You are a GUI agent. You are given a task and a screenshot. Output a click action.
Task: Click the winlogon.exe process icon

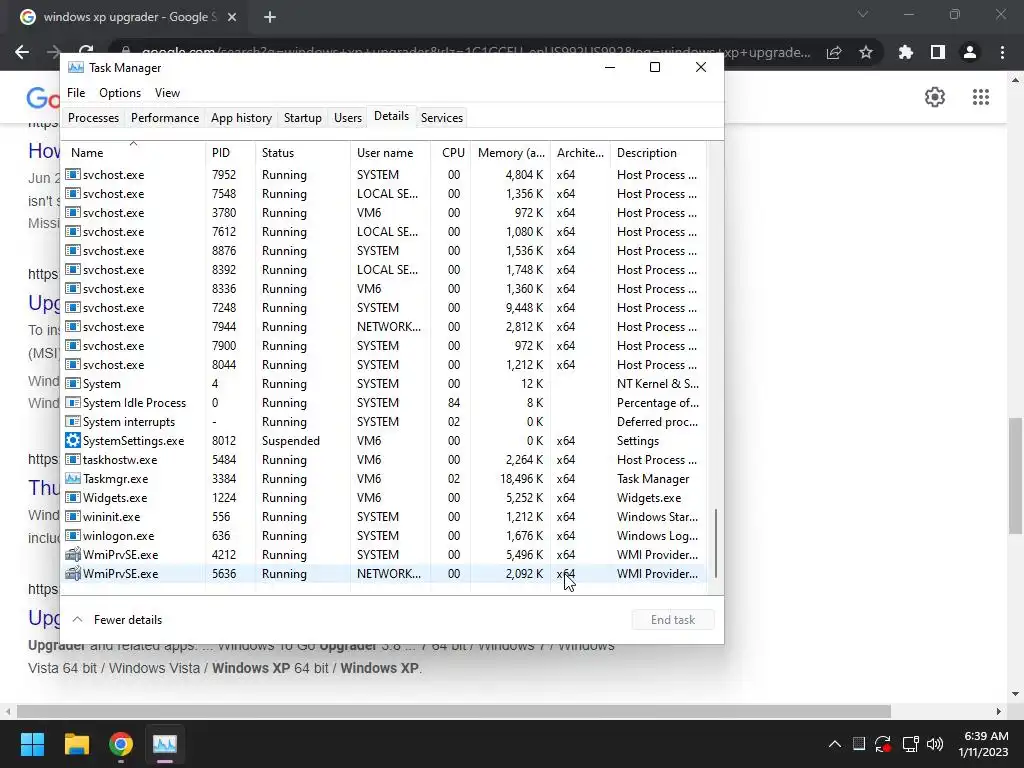(x=73, y=536)
